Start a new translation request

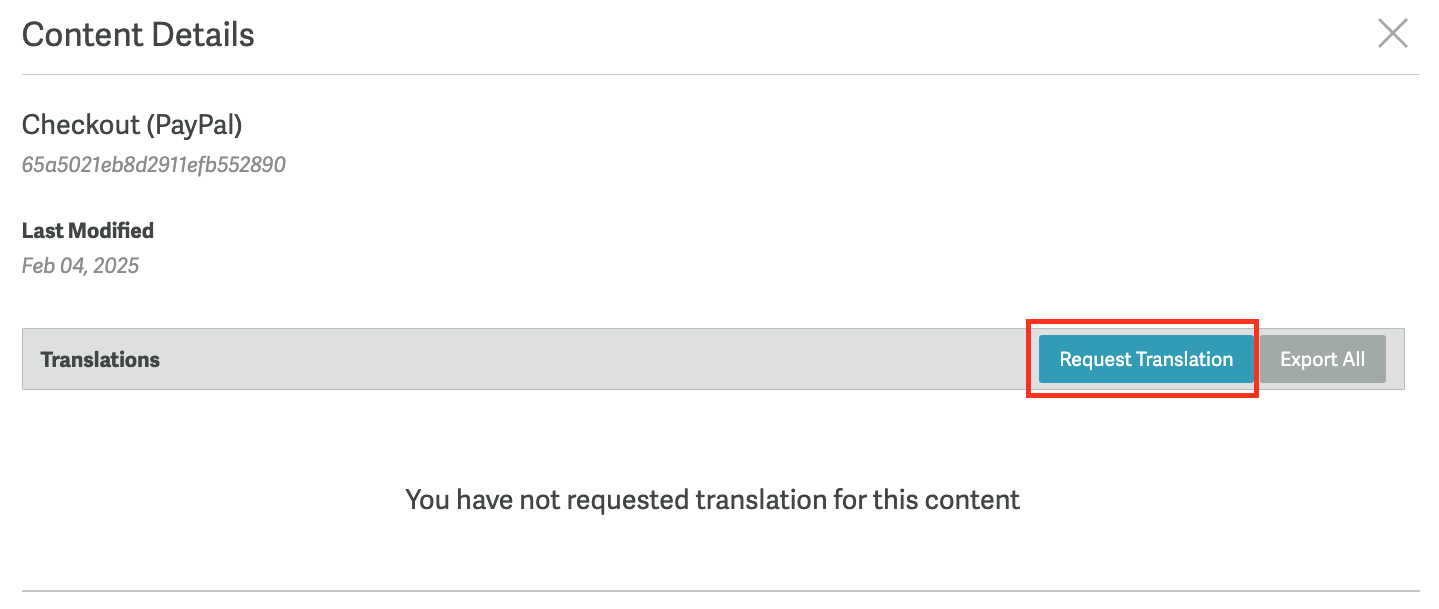1146,359
